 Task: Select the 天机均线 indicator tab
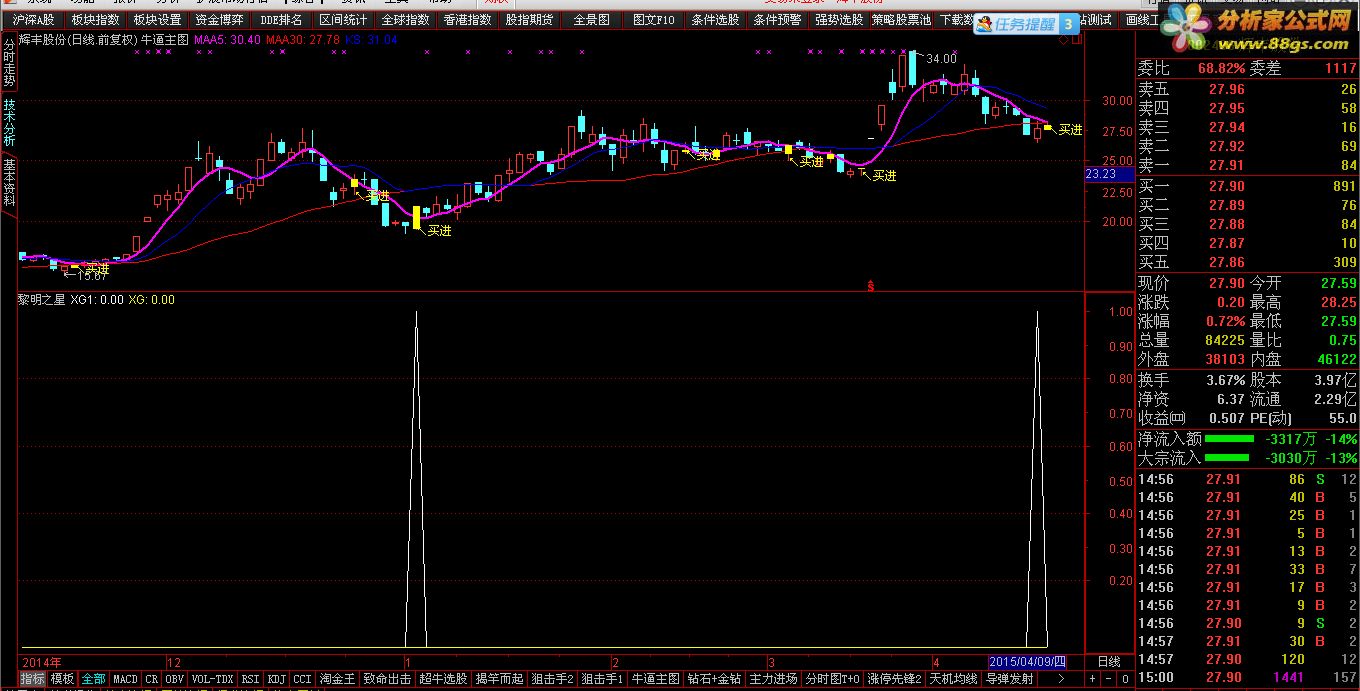point(953,679)
